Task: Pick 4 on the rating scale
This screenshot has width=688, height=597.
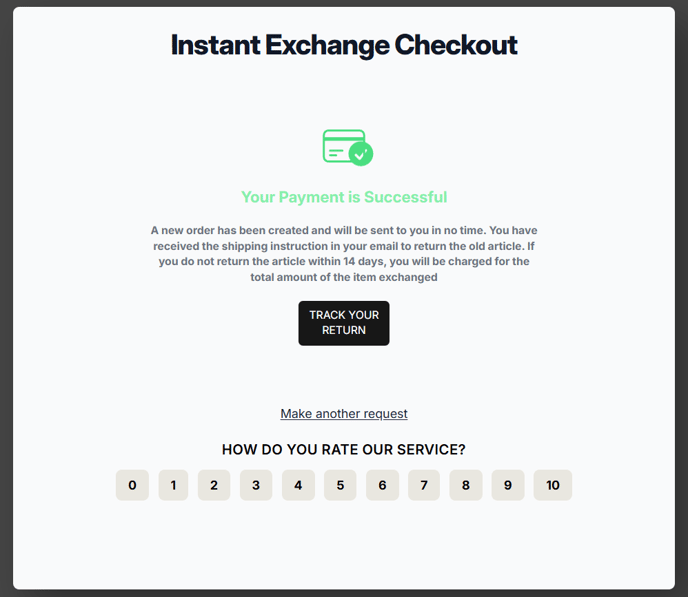Action: pyautogui.click(x=298, y=485)
